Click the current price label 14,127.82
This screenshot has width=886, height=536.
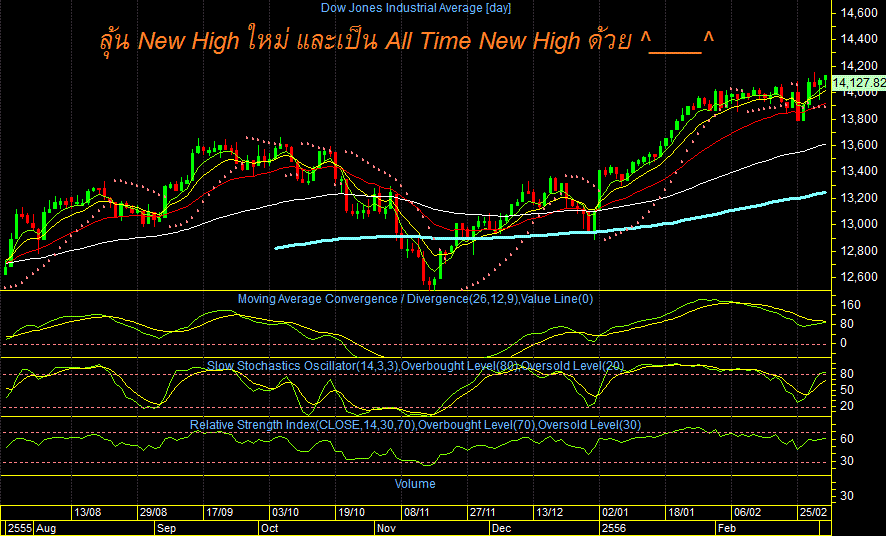pyautogui.click(x=858, y=83)
